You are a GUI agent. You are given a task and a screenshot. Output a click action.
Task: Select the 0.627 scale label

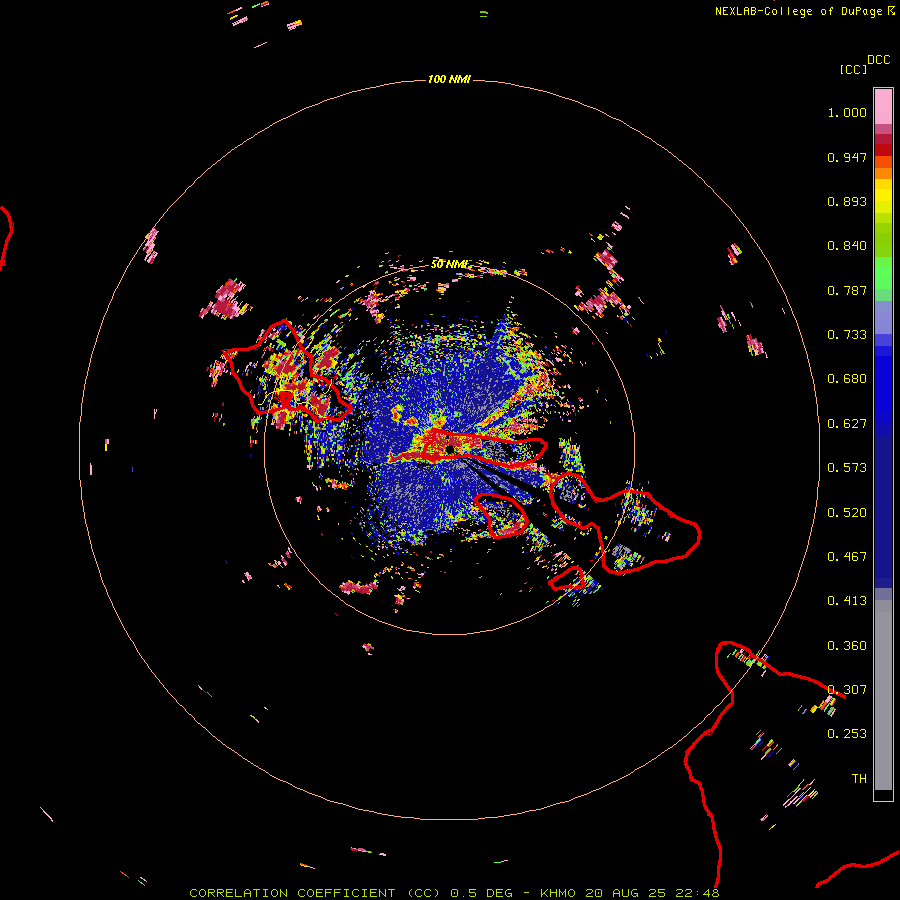click(x=847, y=424)
